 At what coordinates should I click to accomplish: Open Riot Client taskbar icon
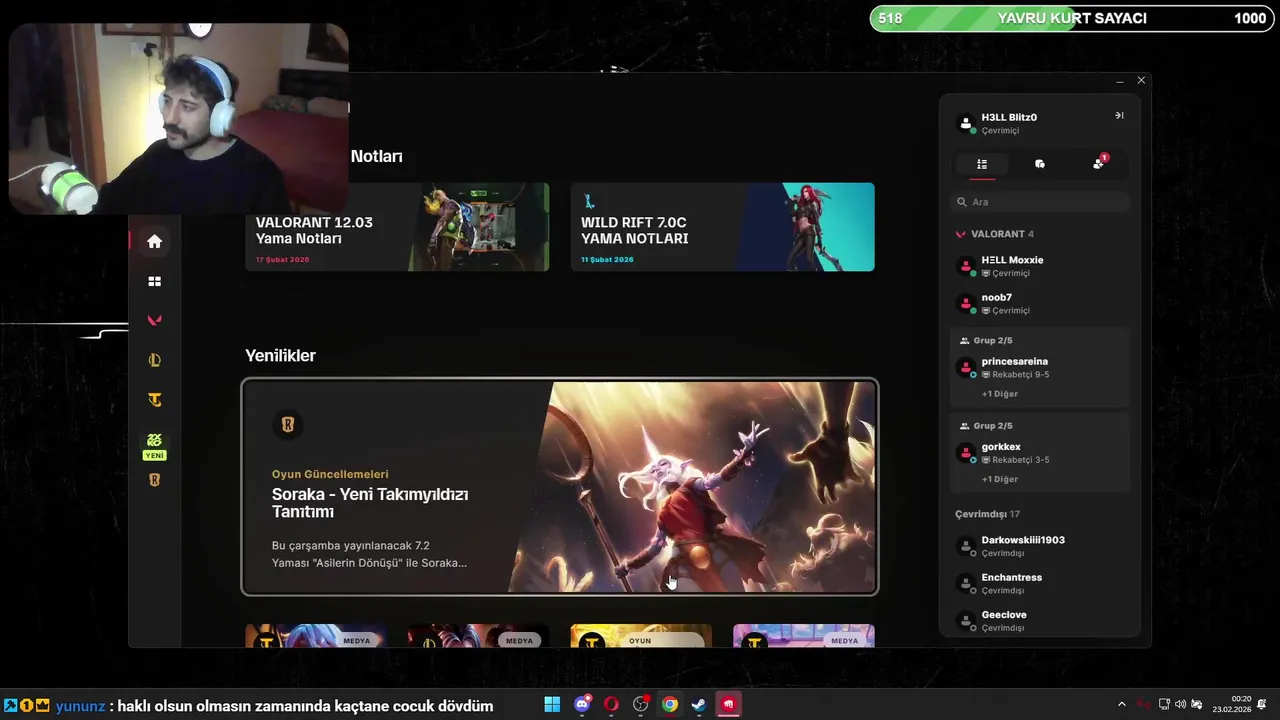tap(729, 705)
